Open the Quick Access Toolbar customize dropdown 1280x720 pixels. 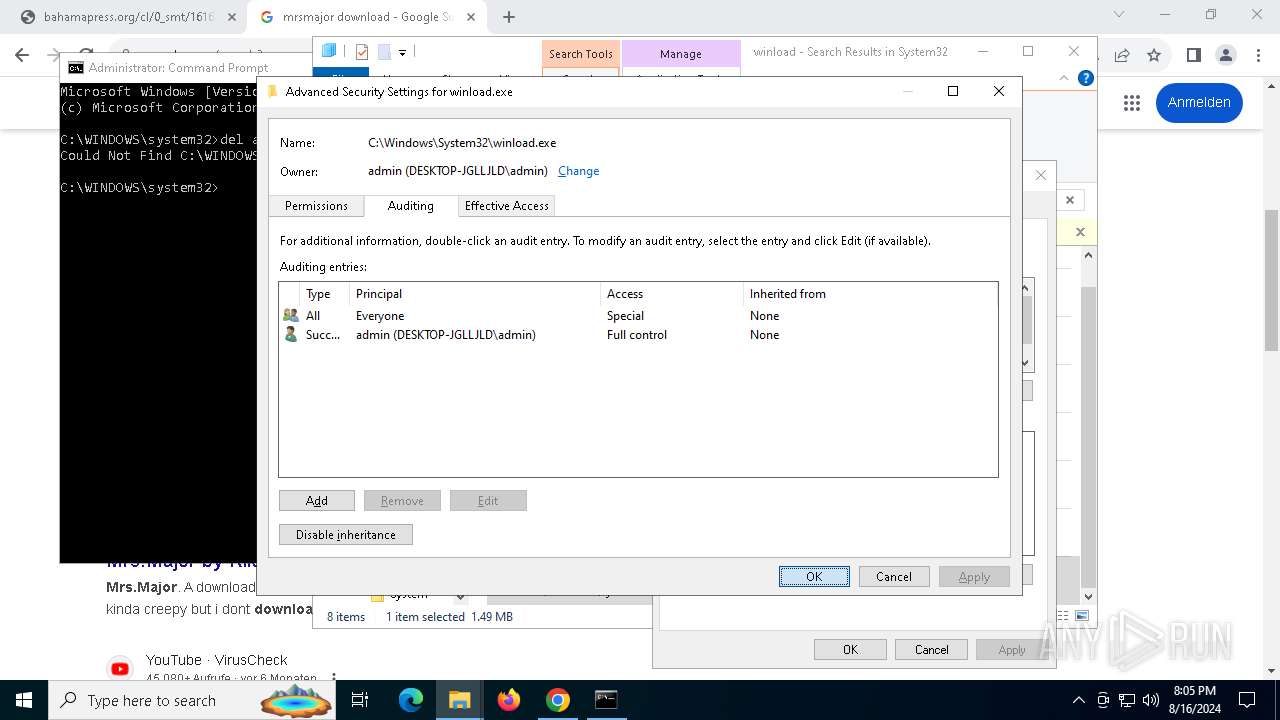(x=402, y=52)
